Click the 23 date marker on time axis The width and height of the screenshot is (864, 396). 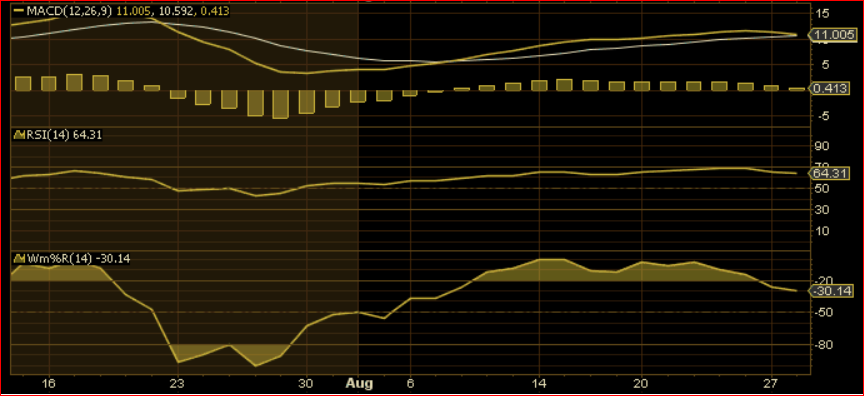coord(176,383)
